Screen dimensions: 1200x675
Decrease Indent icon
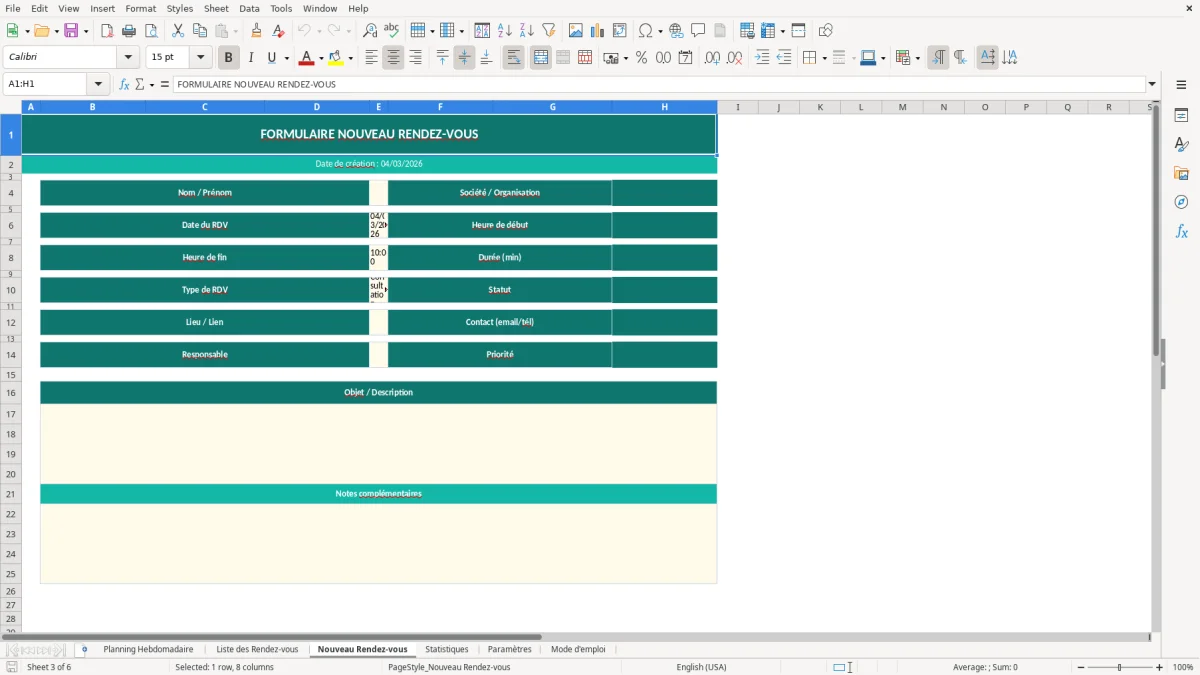click(784, 58)
